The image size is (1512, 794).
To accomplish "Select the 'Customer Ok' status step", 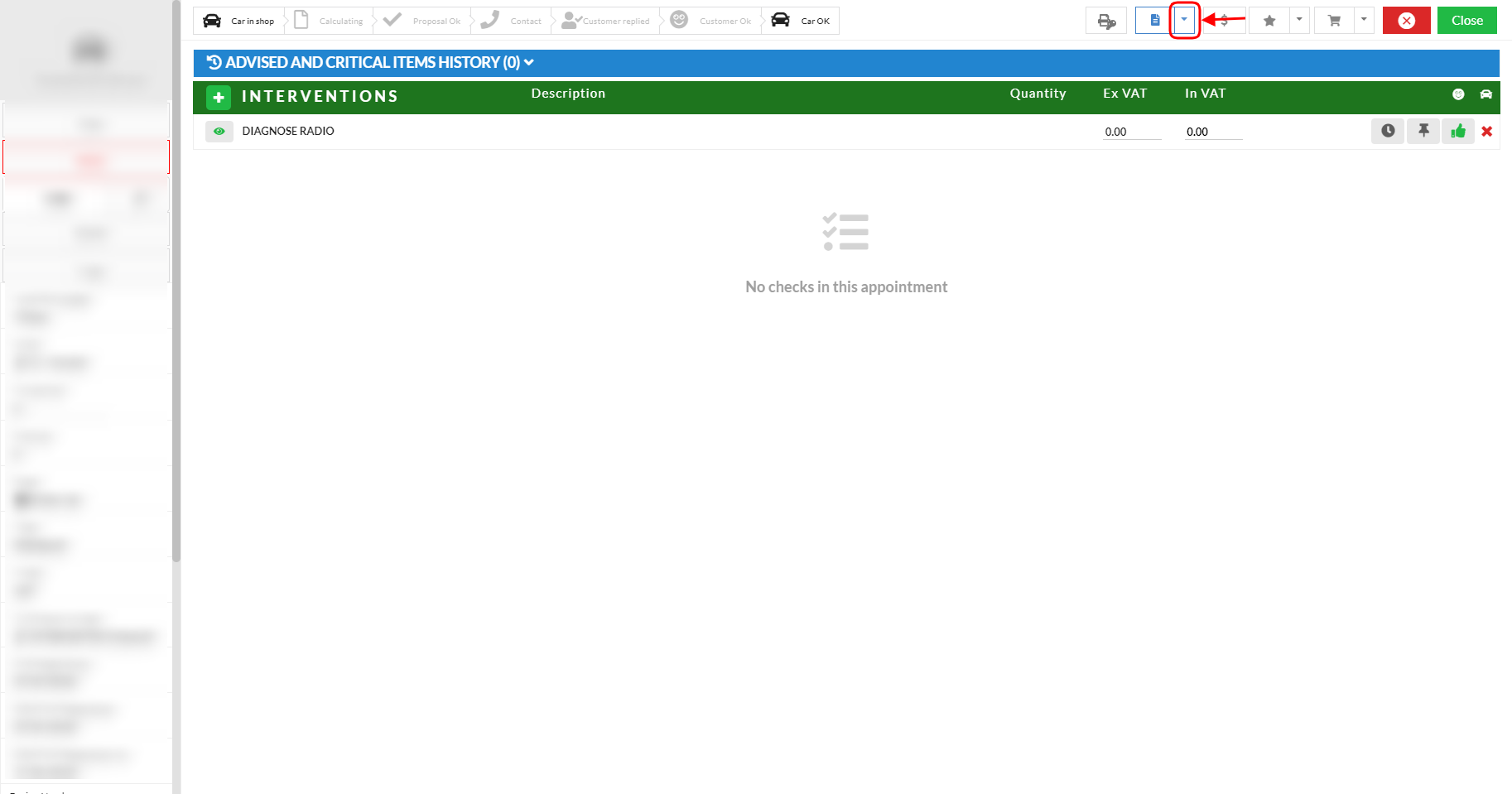I will (711, 21).
